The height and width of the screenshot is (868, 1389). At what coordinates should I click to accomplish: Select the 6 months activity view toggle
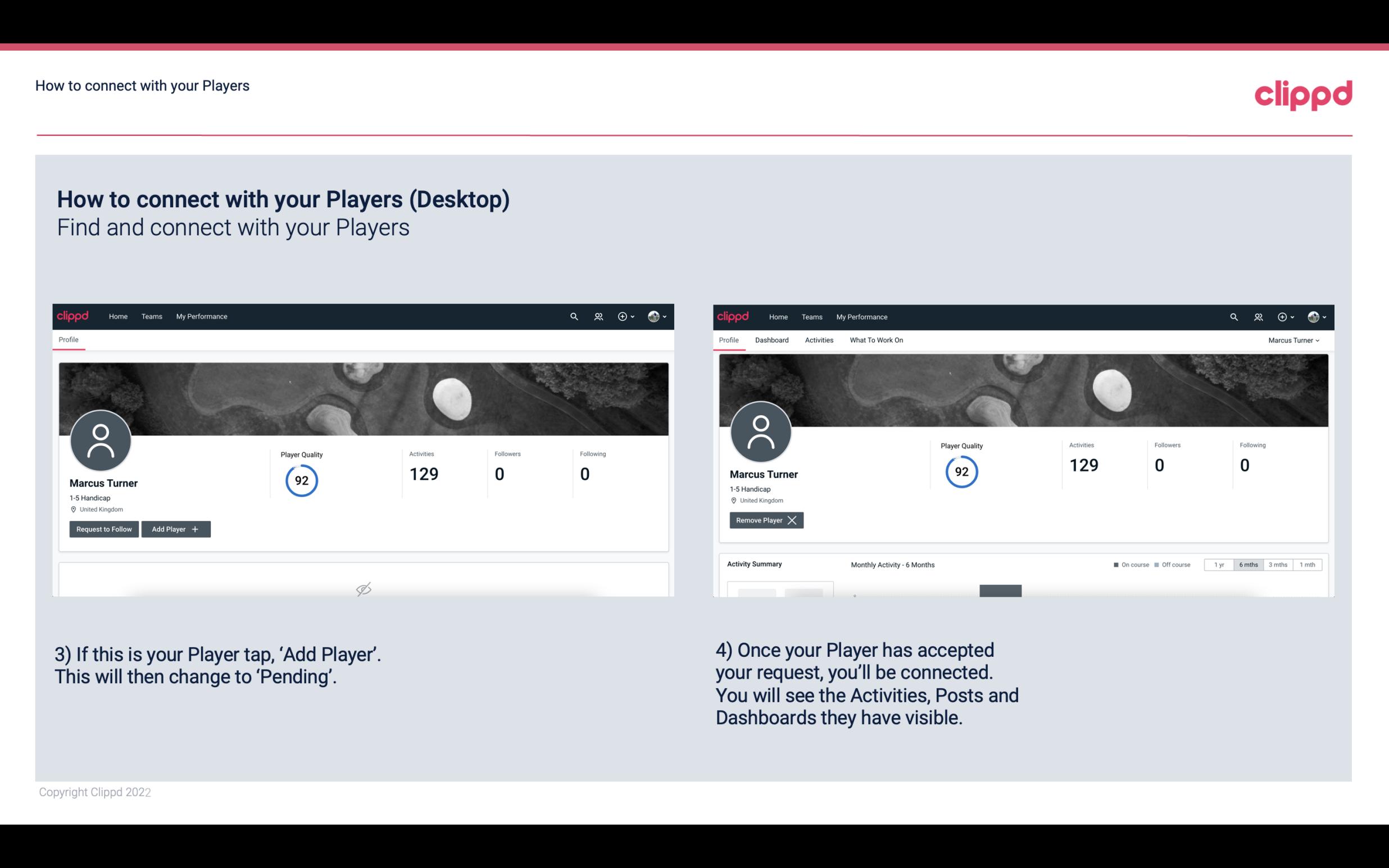click(x=1246, y=564)
